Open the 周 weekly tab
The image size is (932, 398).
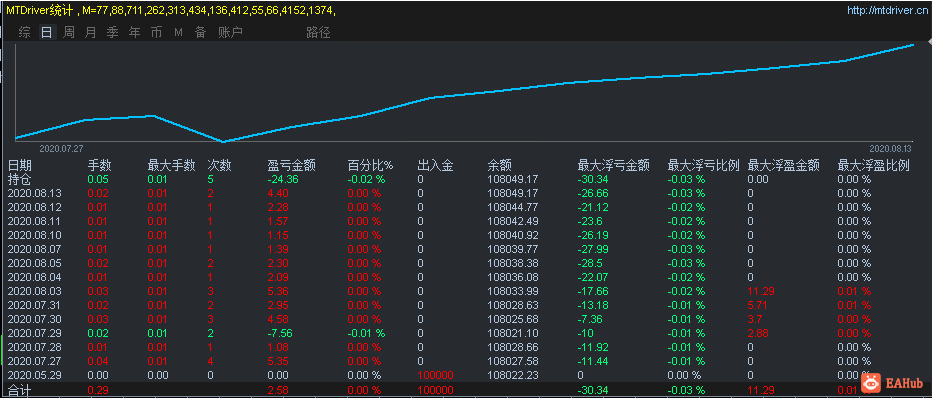pos(69,32)
